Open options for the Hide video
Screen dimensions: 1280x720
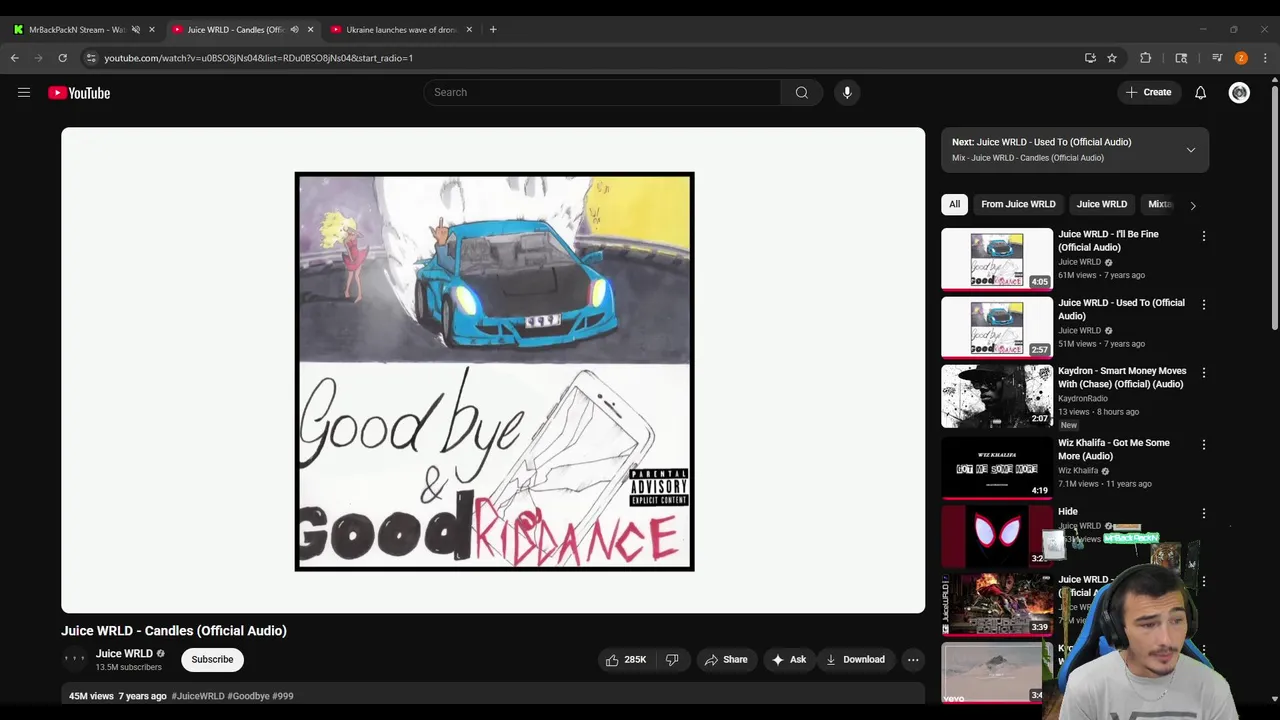click(x=1204, y=513)
